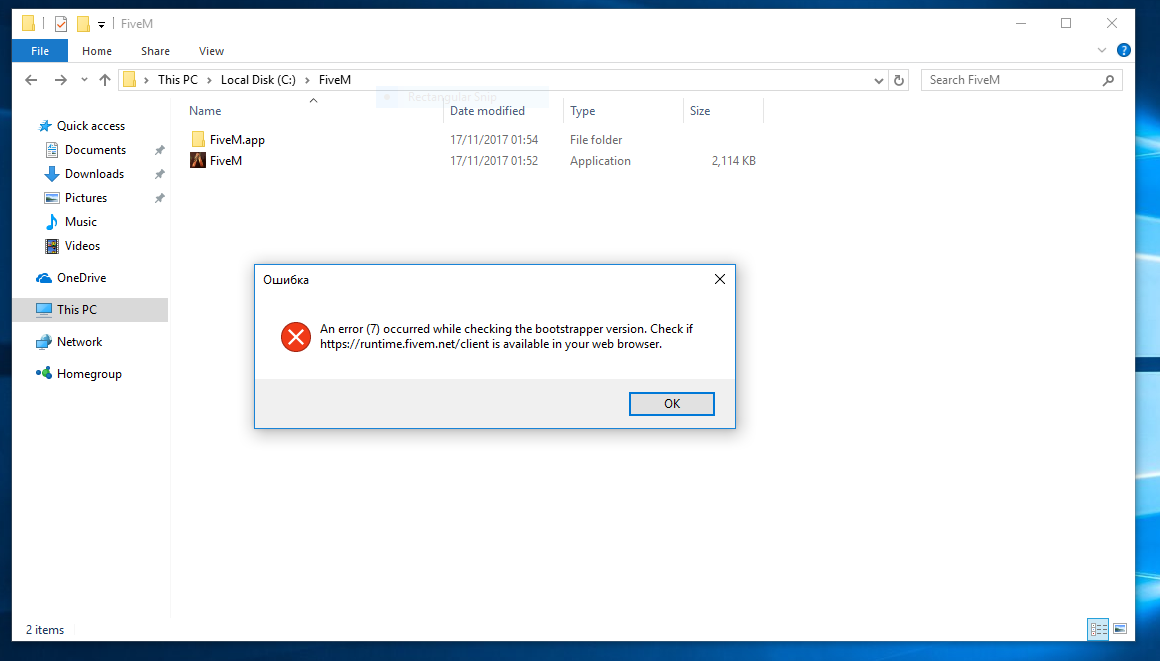Sort files by Date modified column
Viewport: 1160px width, 661px height.
click(488, 111)
